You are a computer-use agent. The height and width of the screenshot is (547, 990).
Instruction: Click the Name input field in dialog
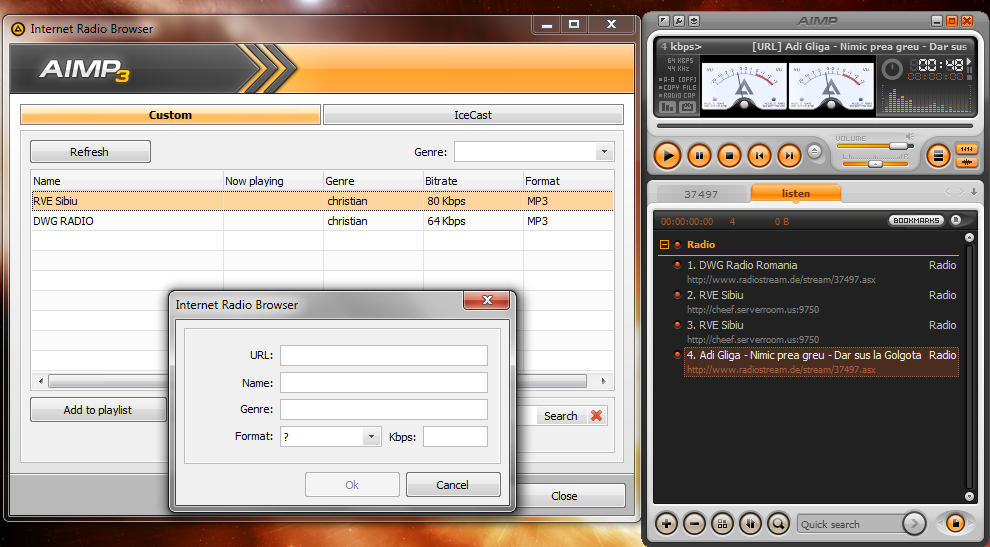coord(384,382)
